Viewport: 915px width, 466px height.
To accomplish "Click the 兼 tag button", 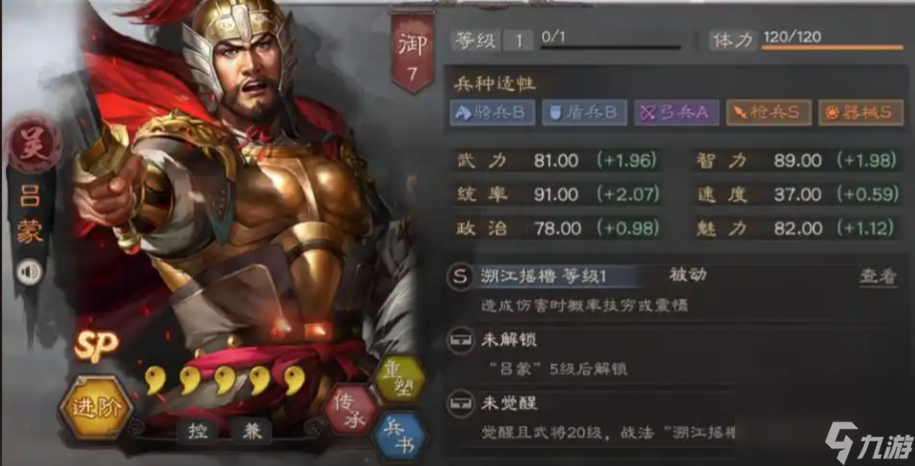I will tap(252, 432).
